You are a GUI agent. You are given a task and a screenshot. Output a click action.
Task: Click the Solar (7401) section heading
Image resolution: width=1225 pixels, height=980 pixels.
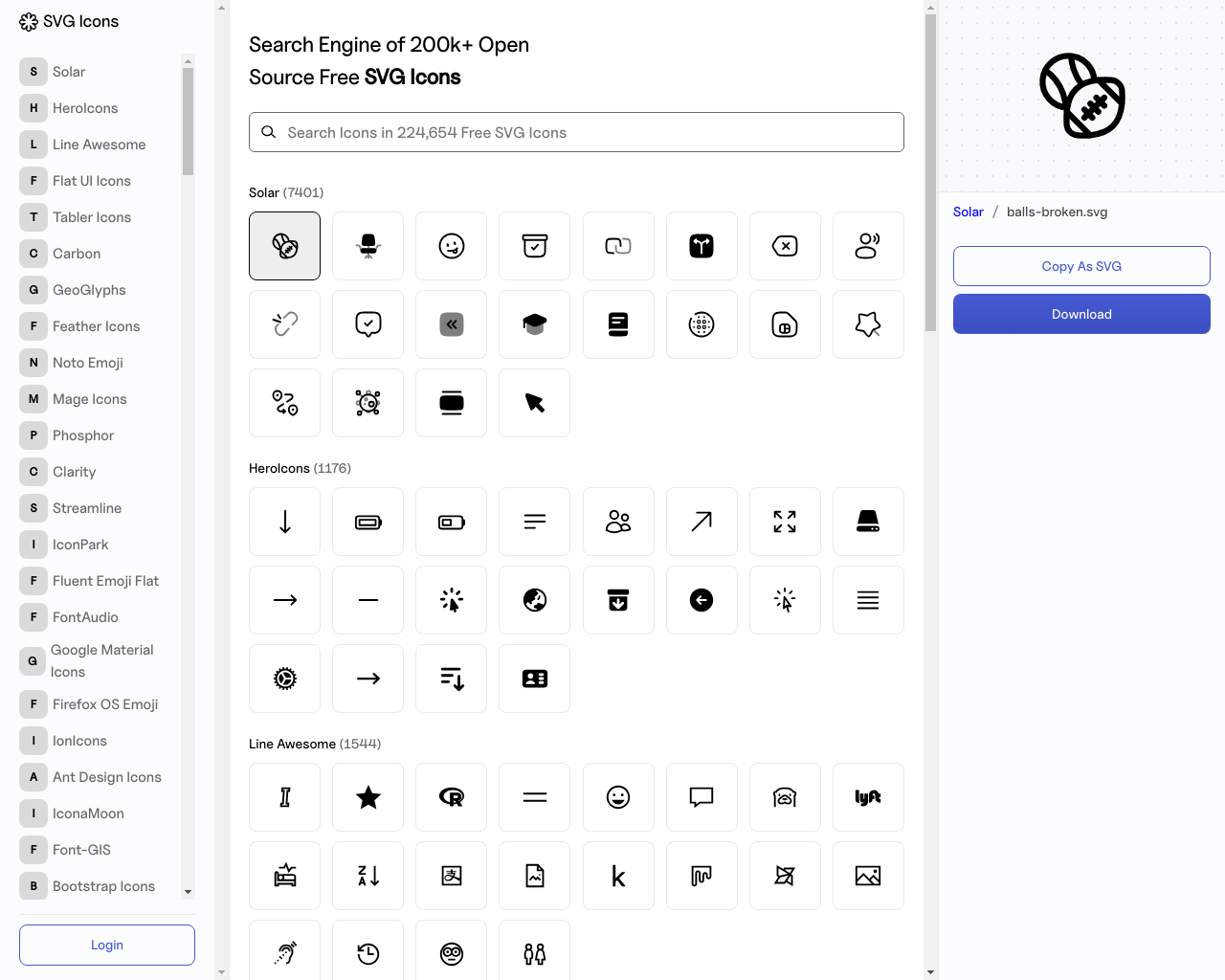[x=286, y=192]
